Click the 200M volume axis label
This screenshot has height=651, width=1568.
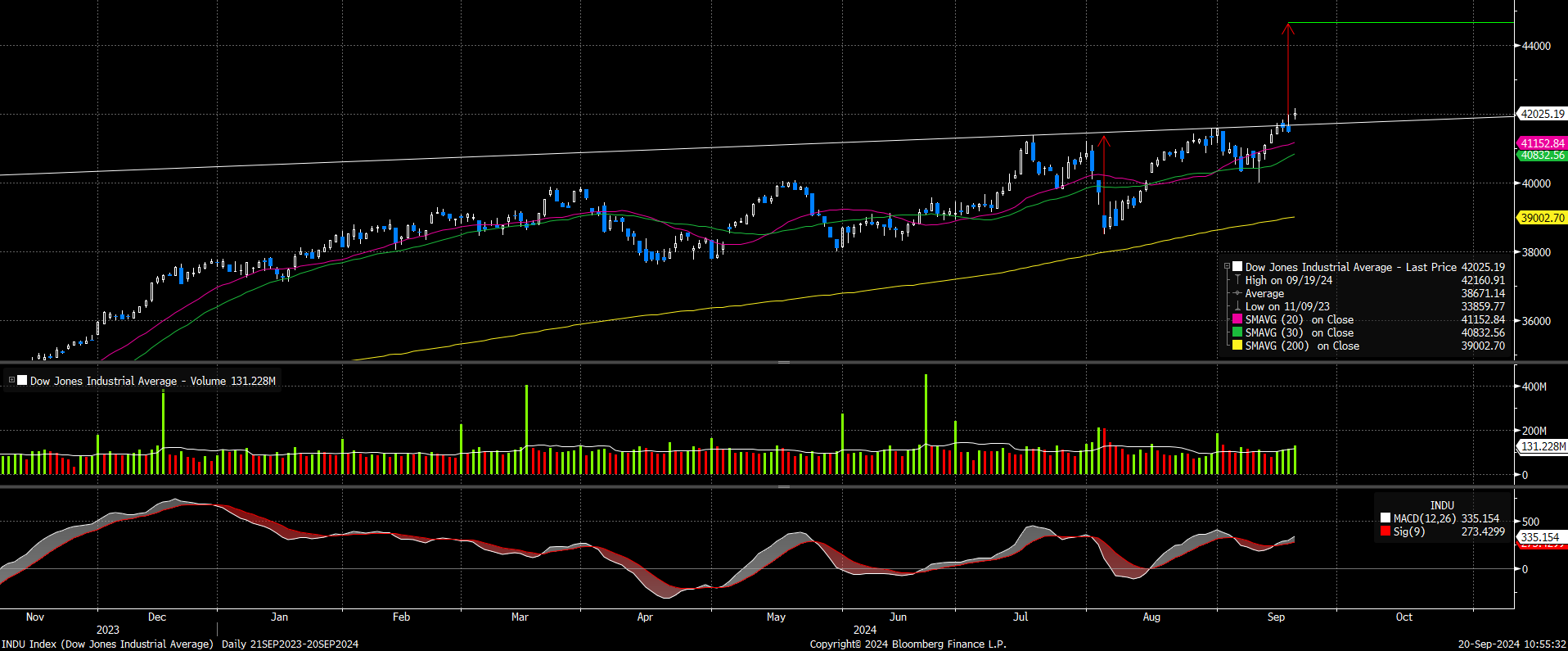pyautogui.click(x=1534, y=431)
